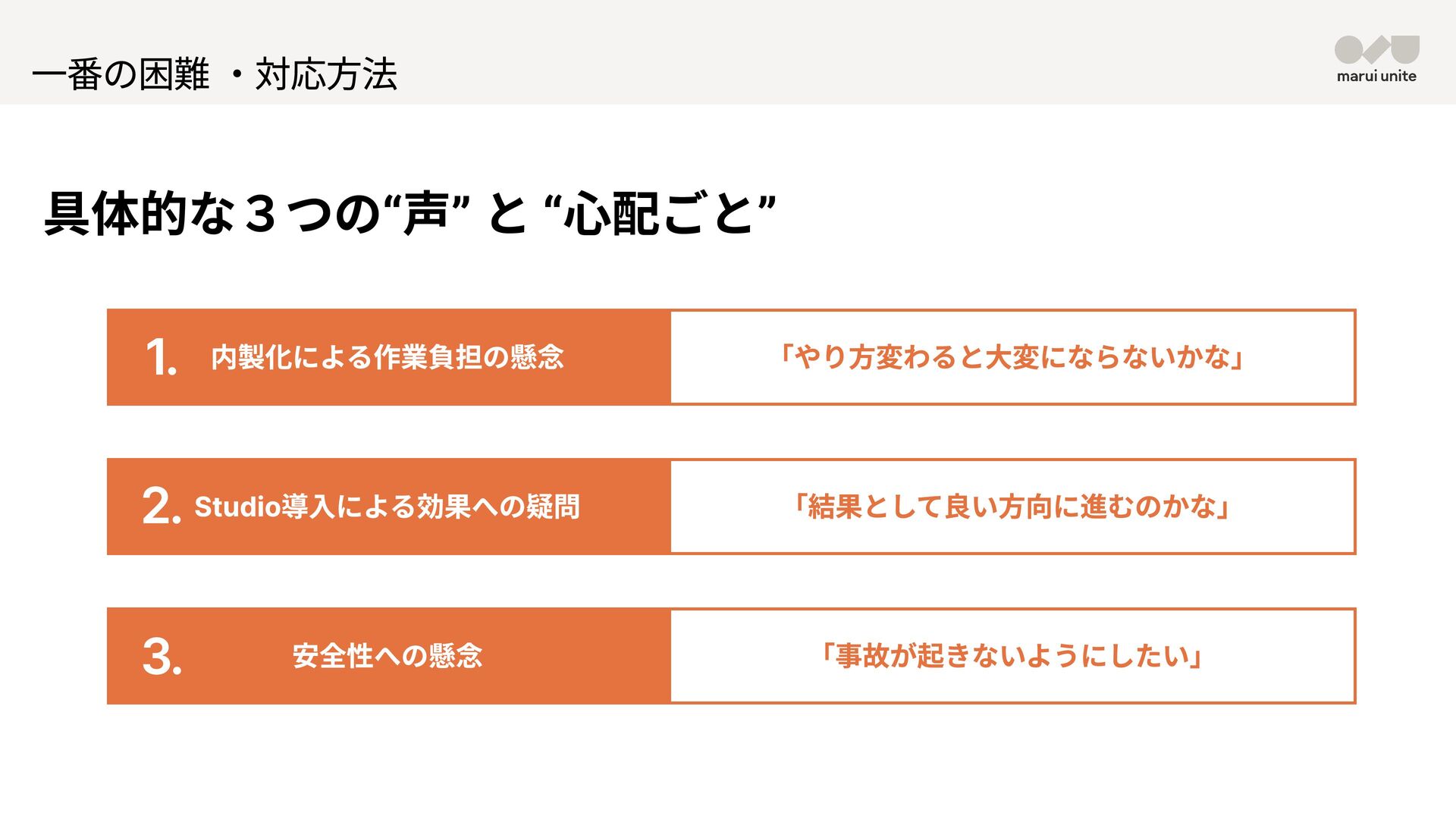Click the number "1." on the first orange box
1456x819 pixels.
[x=161, y=357]
